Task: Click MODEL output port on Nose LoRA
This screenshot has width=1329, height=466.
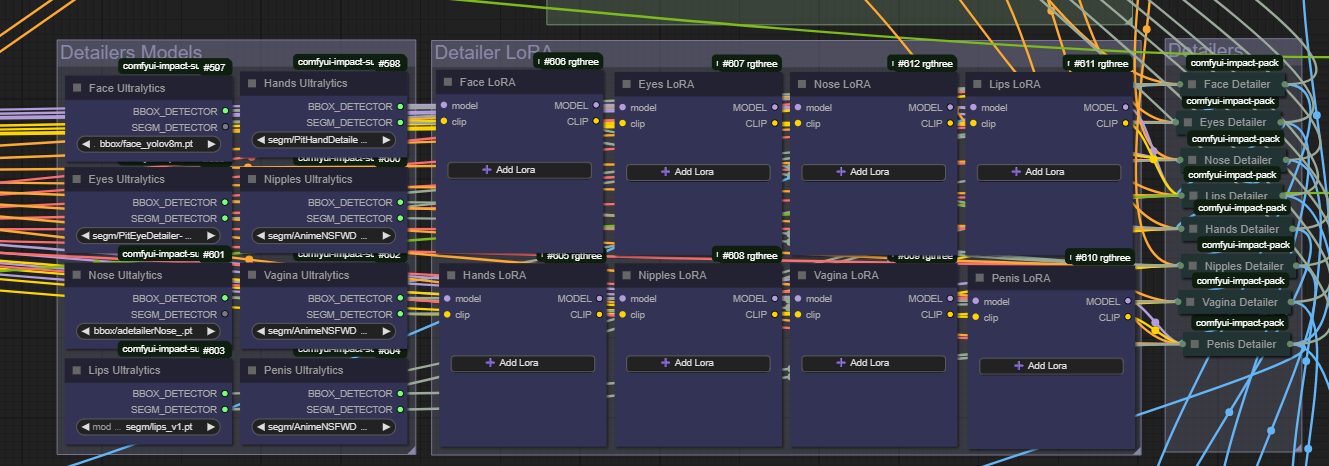Action: pyautogui.click(x=950, y=107)
